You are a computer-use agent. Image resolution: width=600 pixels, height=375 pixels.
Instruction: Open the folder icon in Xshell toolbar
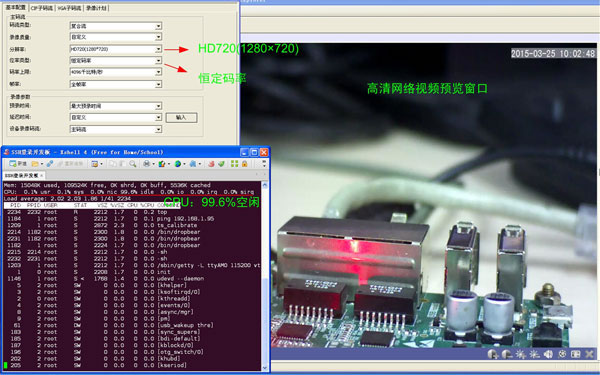pos(35,164)
